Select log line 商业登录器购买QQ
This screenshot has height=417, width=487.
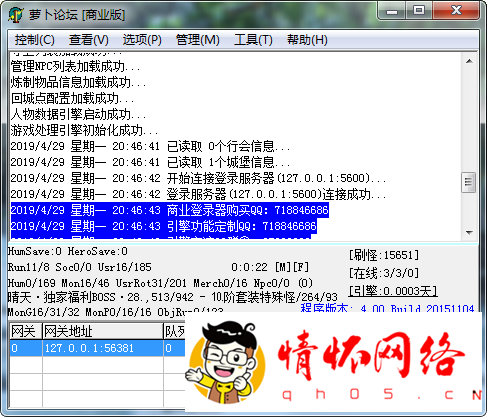tap(170, 210)
